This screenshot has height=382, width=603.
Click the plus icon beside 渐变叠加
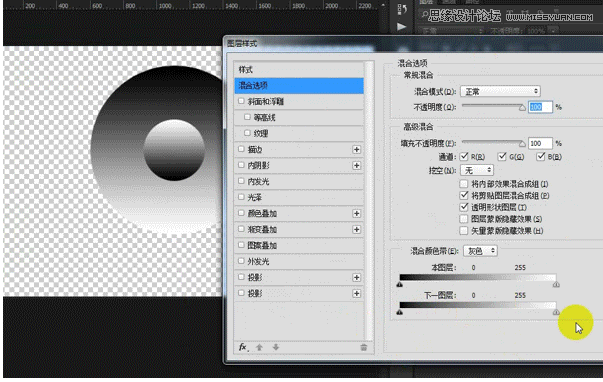[x=356, y=230]
